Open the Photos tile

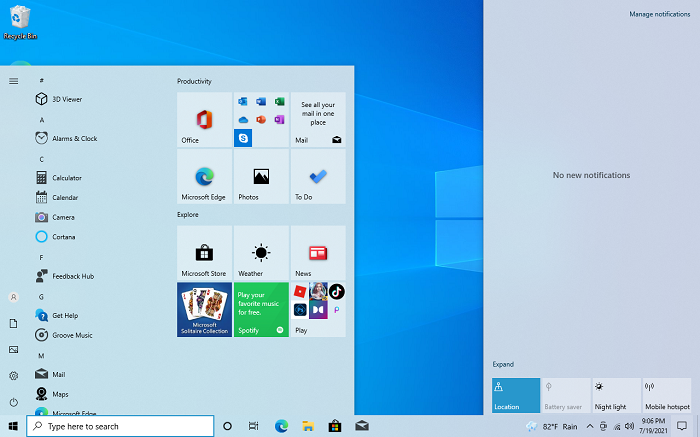pos(261,176)
